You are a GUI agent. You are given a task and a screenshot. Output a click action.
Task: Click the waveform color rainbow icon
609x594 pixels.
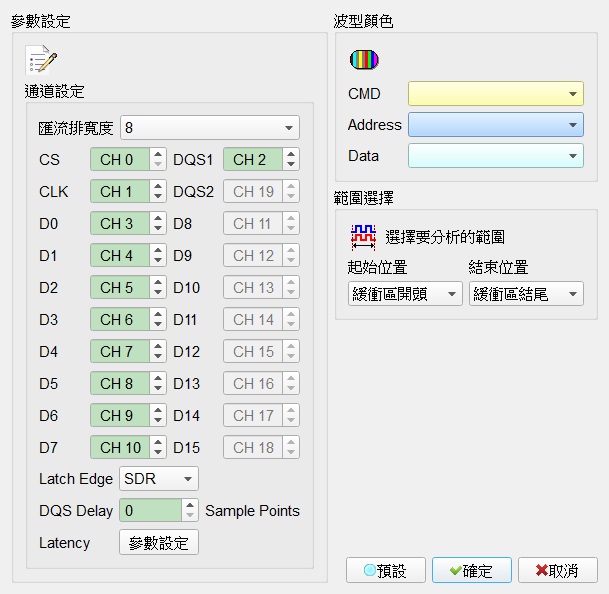tap(364, 60)
